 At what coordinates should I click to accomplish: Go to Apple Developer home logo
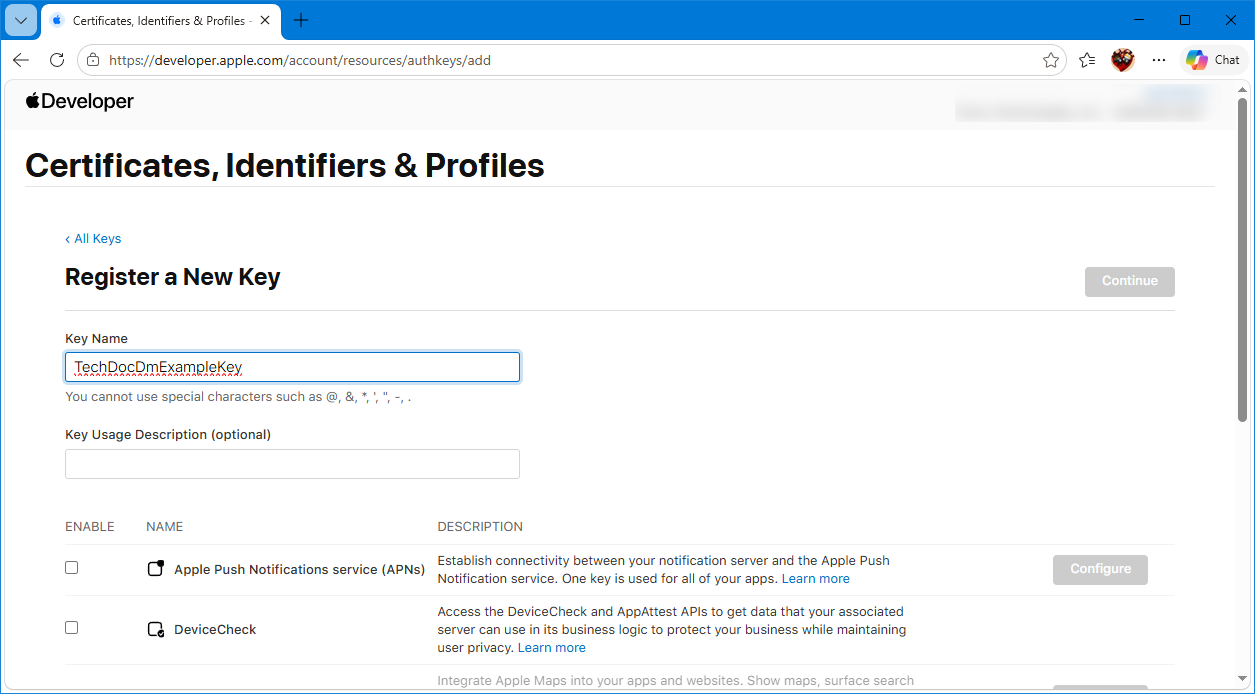80,101
